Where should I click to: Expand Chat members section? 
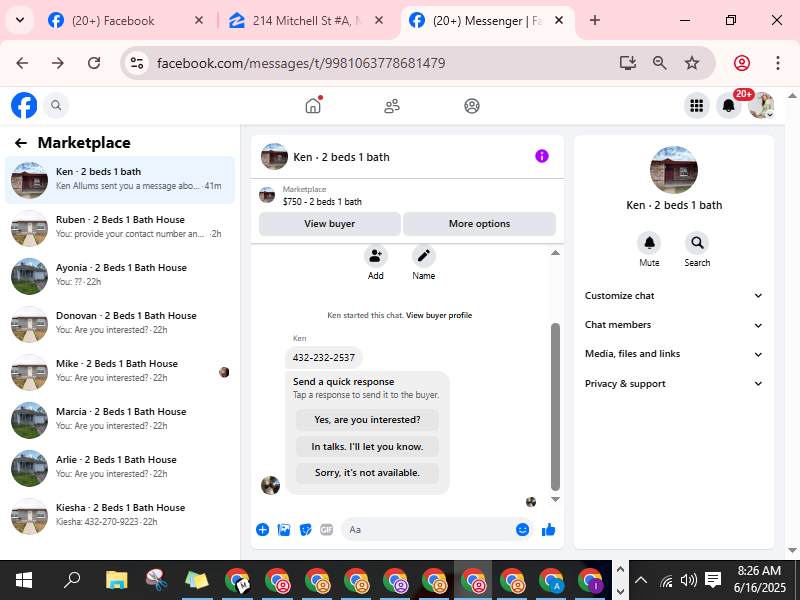click(x=673, y=325)
